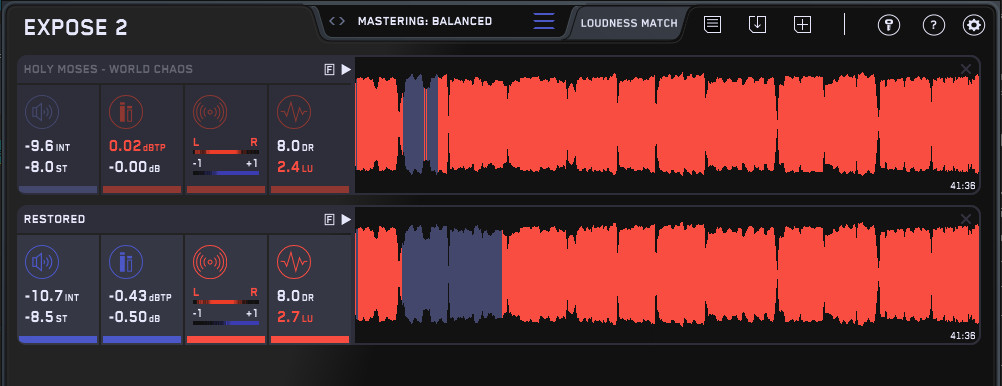The image size is (1002, 386).
Task: Open the notes list icon in toolbar
Action: (x=713, y=25)
